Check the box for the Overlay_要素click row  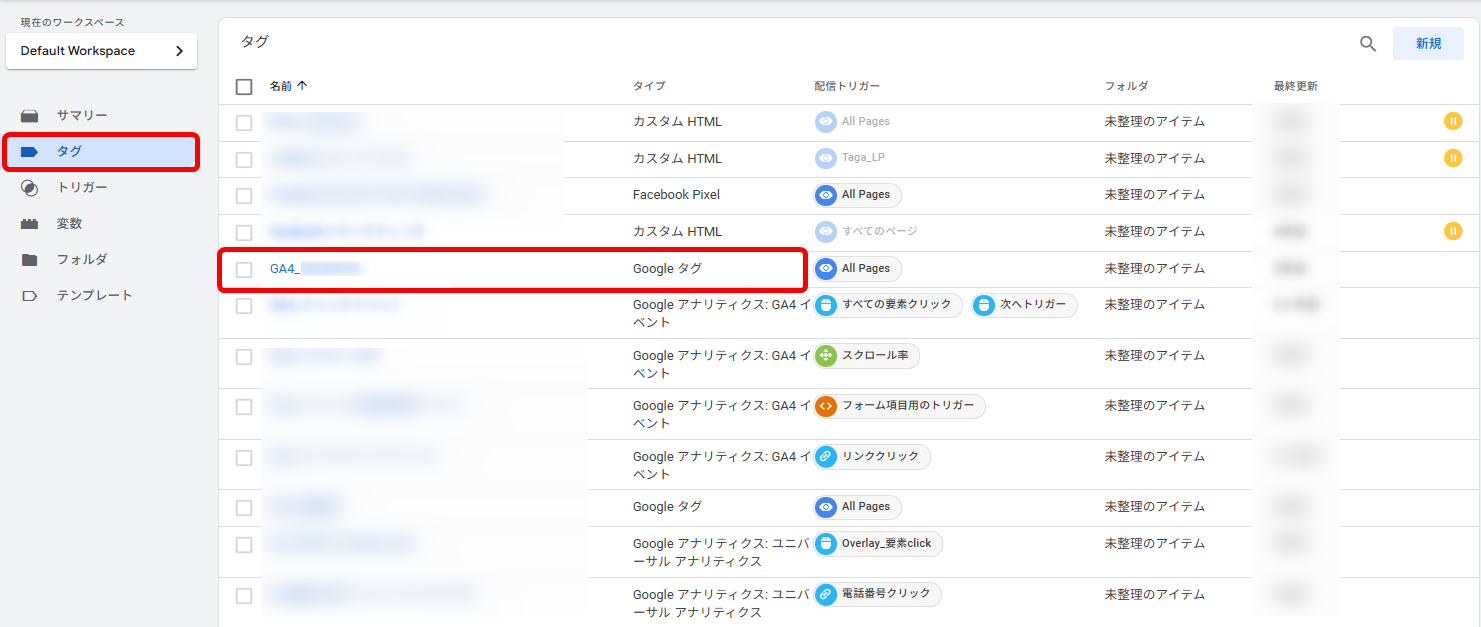coord(244,545)
